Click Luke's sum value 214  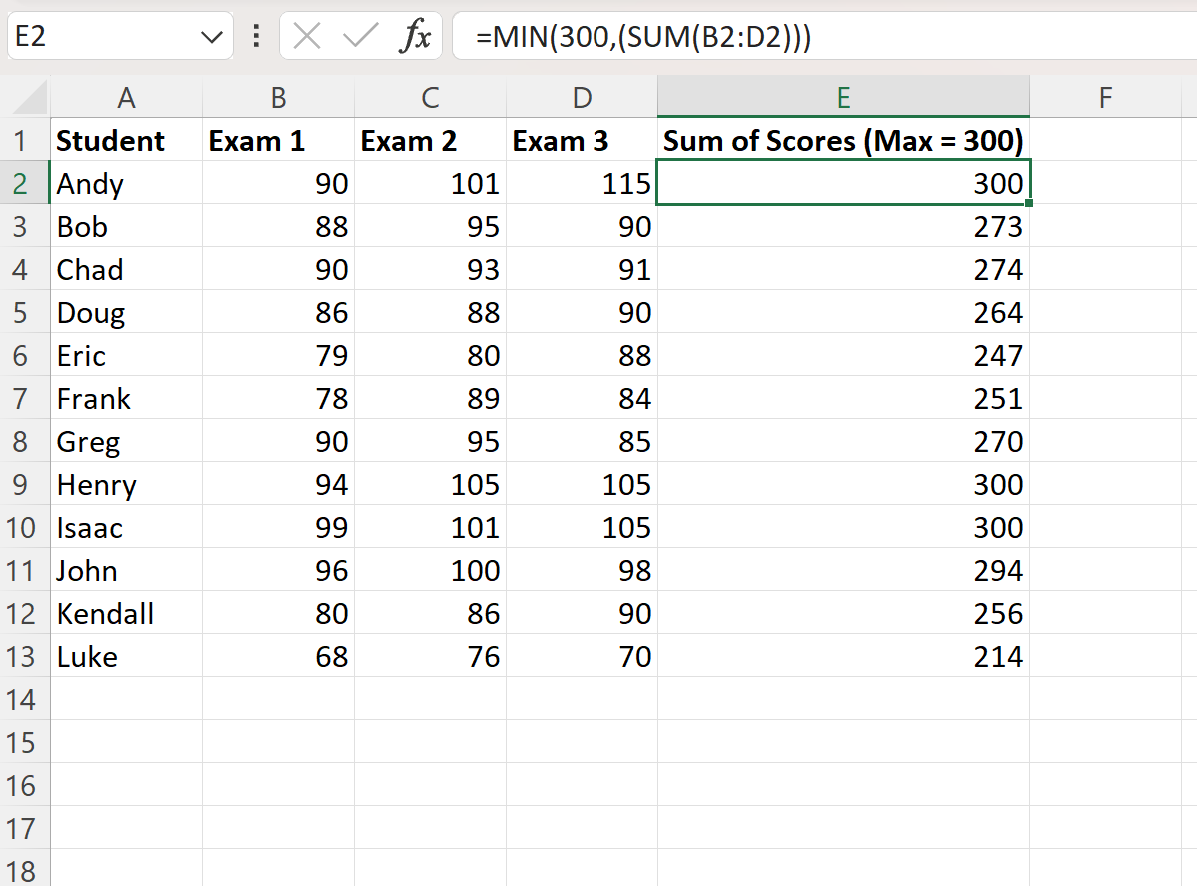pyautogui.click(x=844, y=656)
